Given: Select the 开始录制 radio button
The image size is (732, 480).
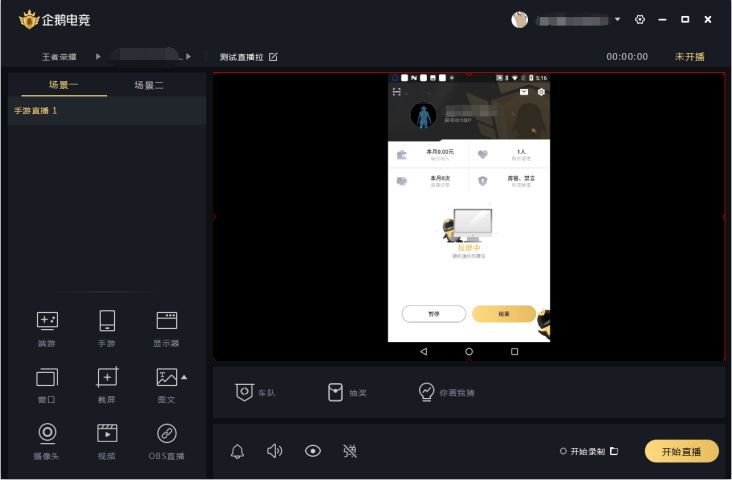Looking at the screenshot, I should tap(564, 451).
